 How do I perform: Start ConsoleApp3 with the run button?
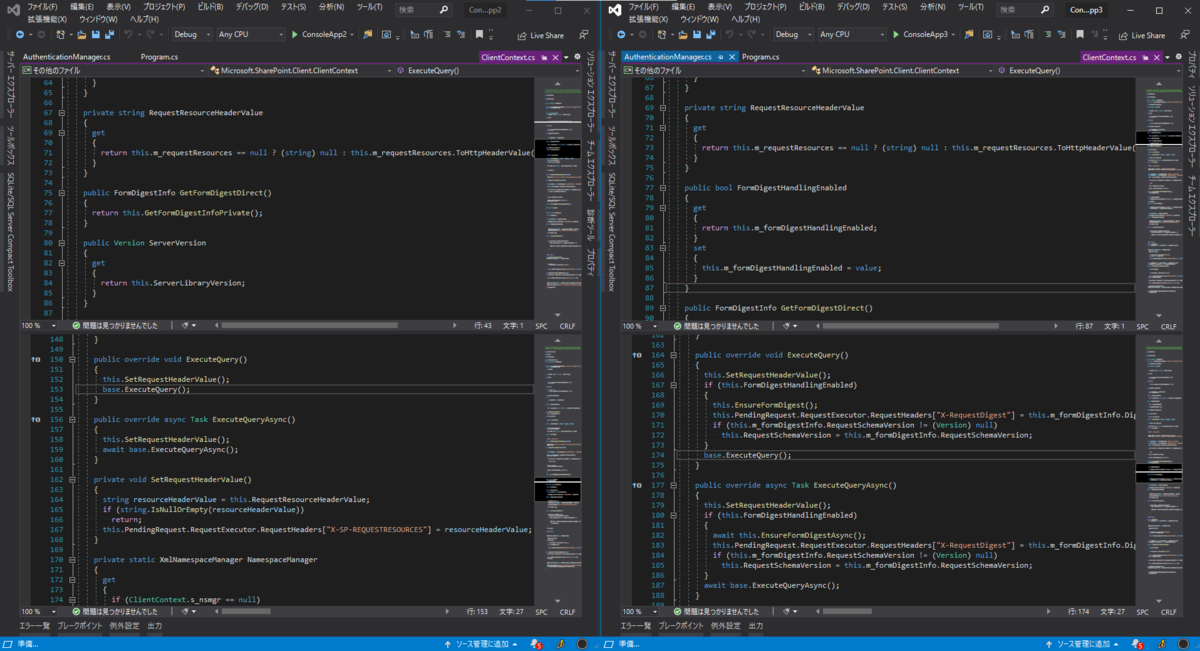pos(926,35)
